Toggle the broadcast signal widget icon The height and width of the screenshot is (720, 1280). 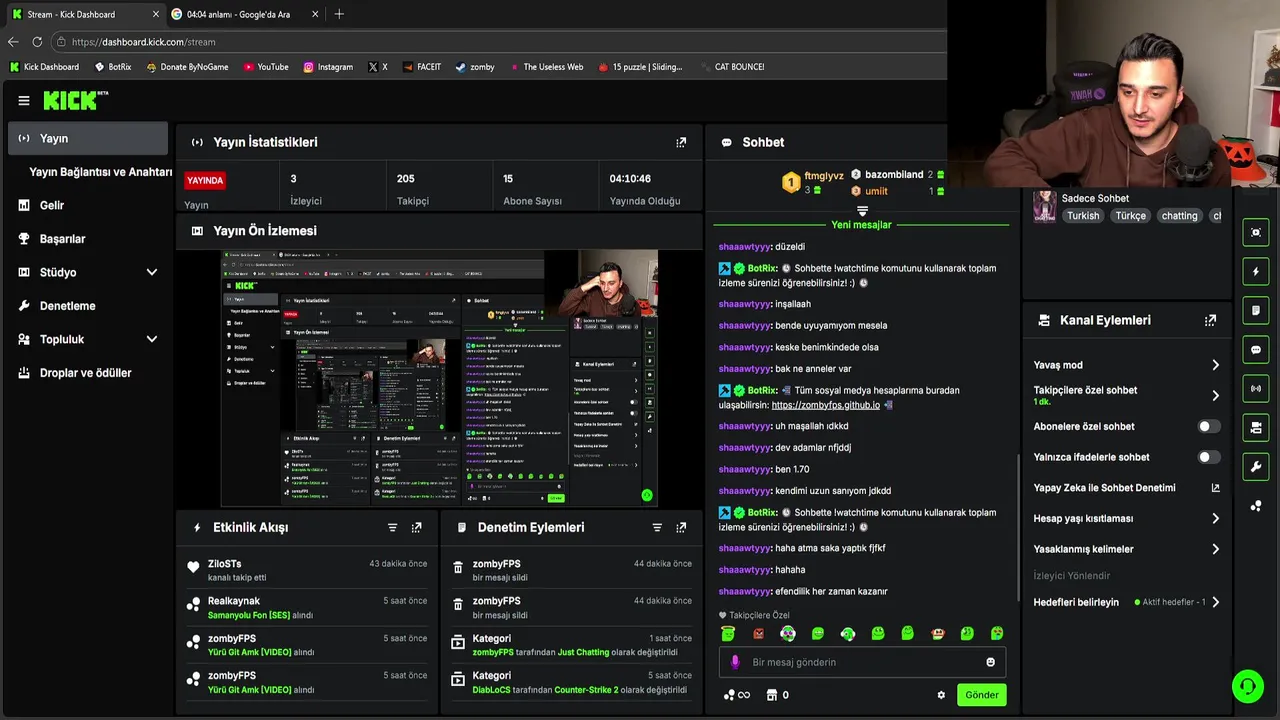pos(1256,388)
